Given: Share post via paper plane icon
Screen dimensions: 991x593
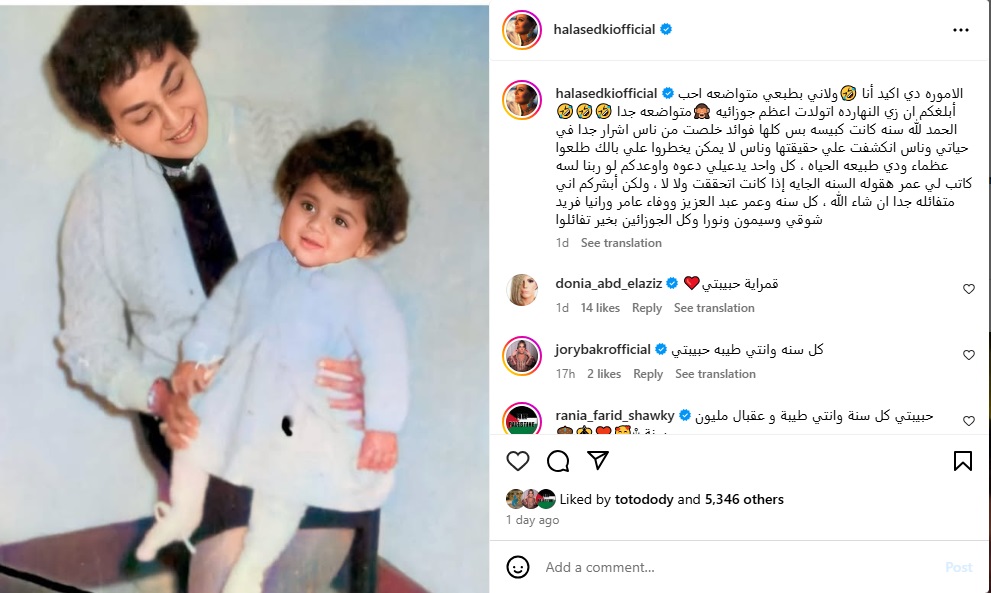Looking at the screenshot, I should [x=598, y=460].
